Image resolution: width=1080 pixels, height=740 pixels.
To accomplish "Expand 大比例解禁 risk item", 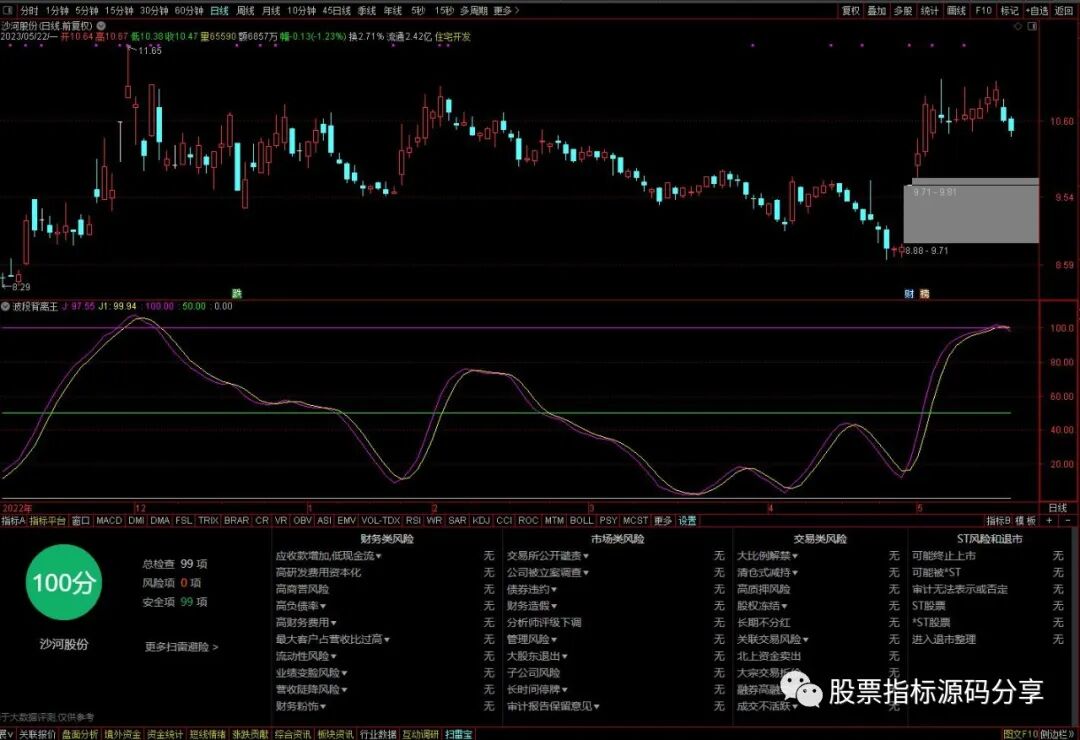I will pos(767,555).
